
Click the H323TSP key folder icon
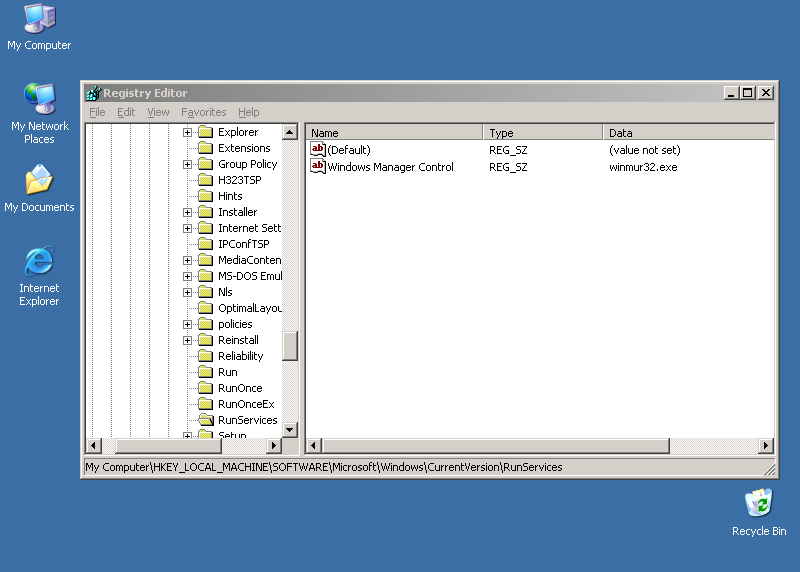pos(206,180)
